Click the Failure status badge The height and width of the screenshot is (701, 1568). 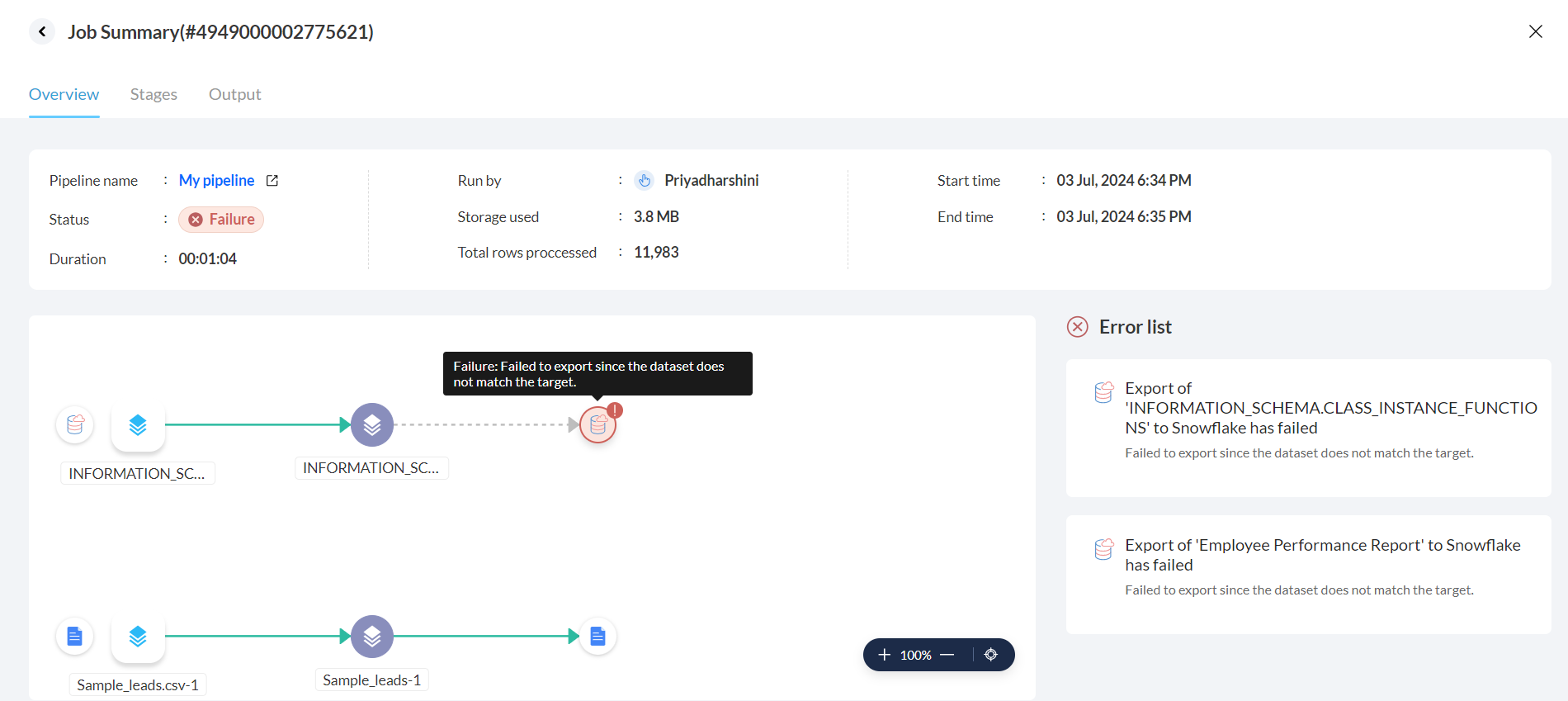coord(221,220)
